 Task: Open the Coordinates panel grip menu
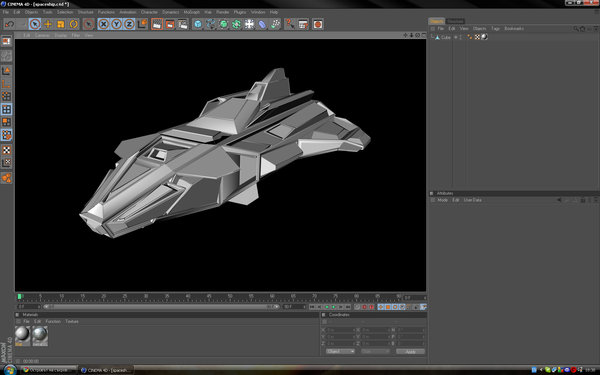click(x=323, y=315)
